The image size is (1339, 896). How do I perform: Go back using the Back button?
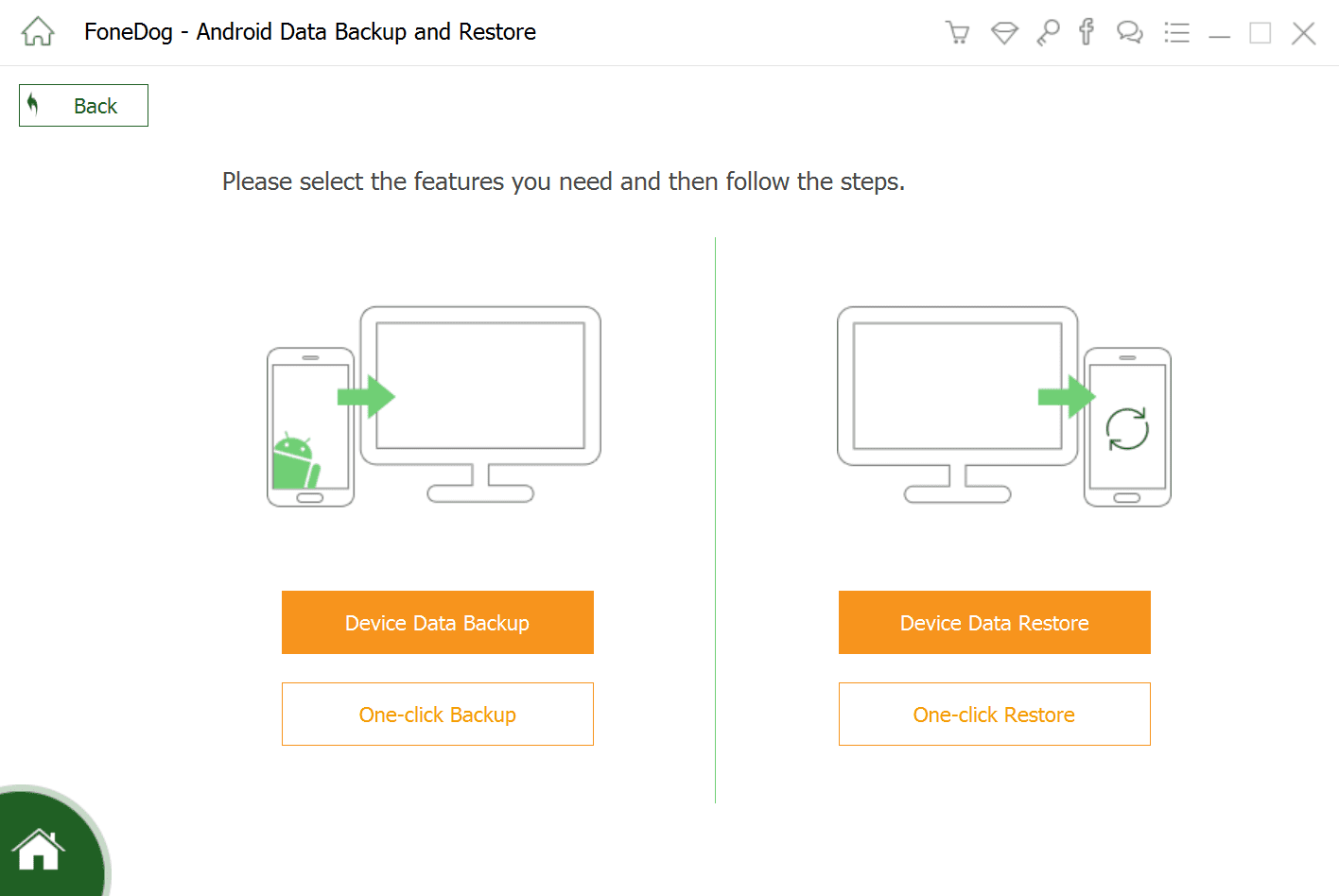click(x=83, y=105)
